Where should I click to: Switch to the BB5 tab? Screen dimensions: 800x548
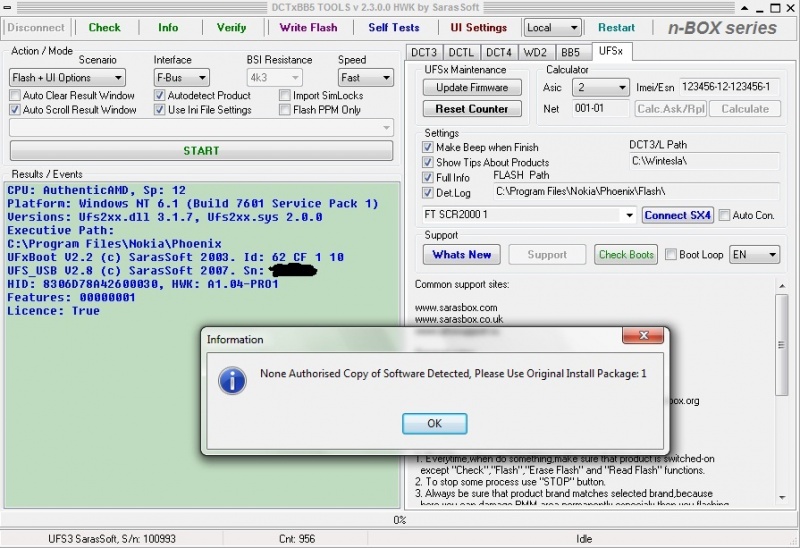[570, 53]
